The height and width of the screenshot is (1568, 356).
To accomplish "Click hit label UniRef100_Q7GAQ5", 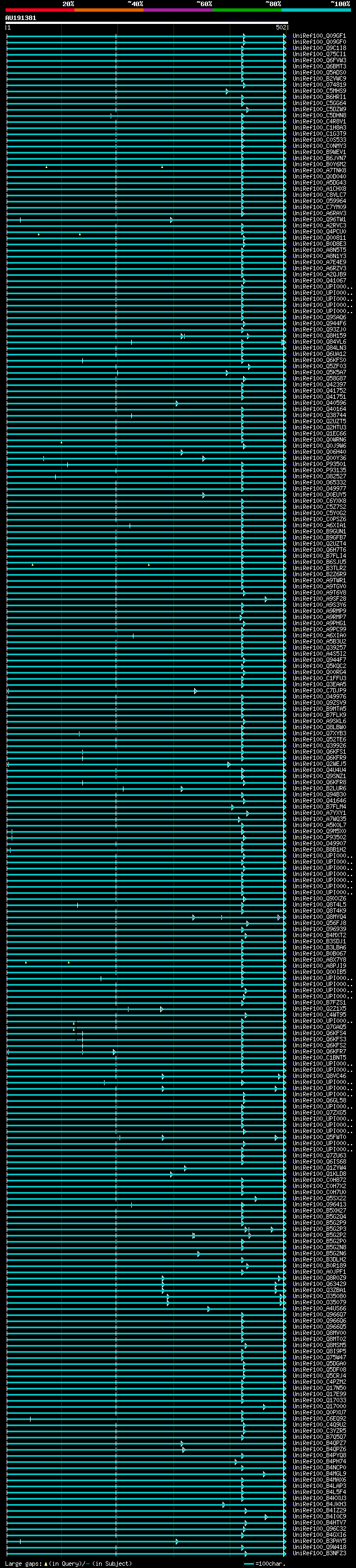I will tap(319, 1027).
